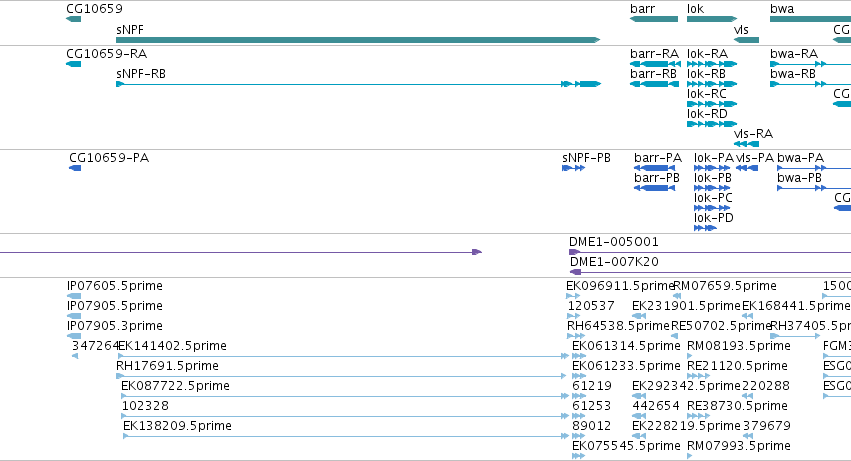Select the DME1-007K20 clone label
This screenshot has height=461, width=851.
614,262
